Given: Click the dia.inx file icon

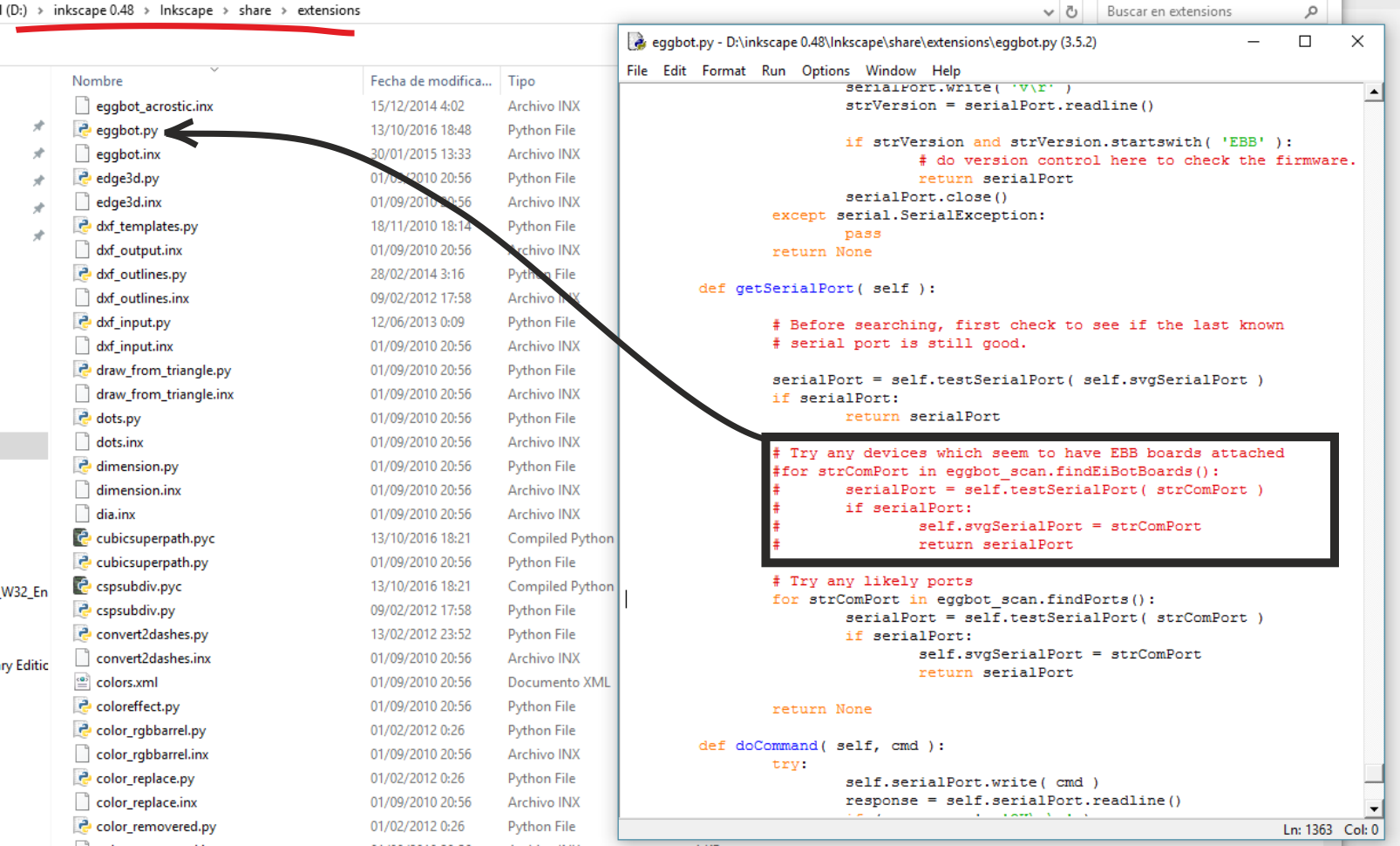Looking at the screenshot, I should click(x=82, y=515).
